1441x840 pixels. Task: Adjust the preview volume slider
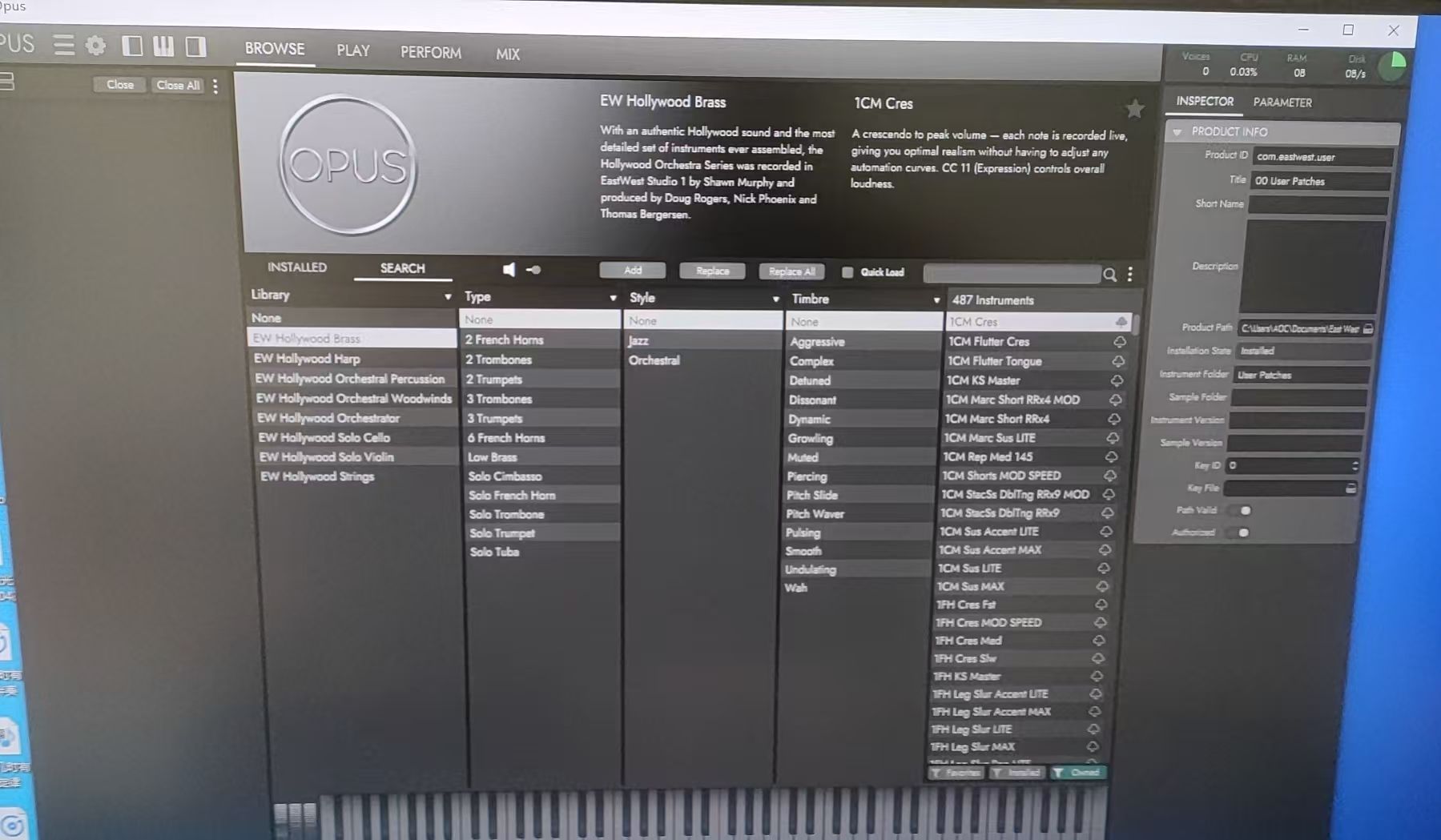click(533, 270)
